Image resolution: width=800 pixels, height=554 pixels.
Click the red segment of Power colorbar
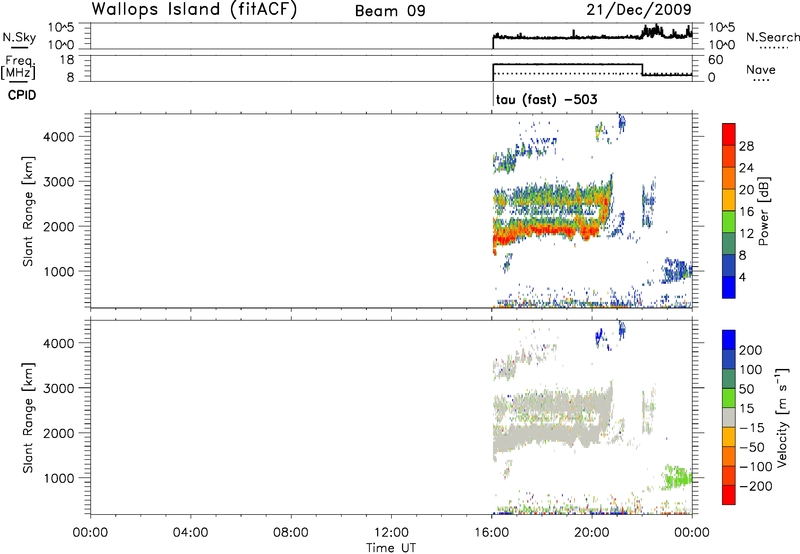[x=729, y=134]
